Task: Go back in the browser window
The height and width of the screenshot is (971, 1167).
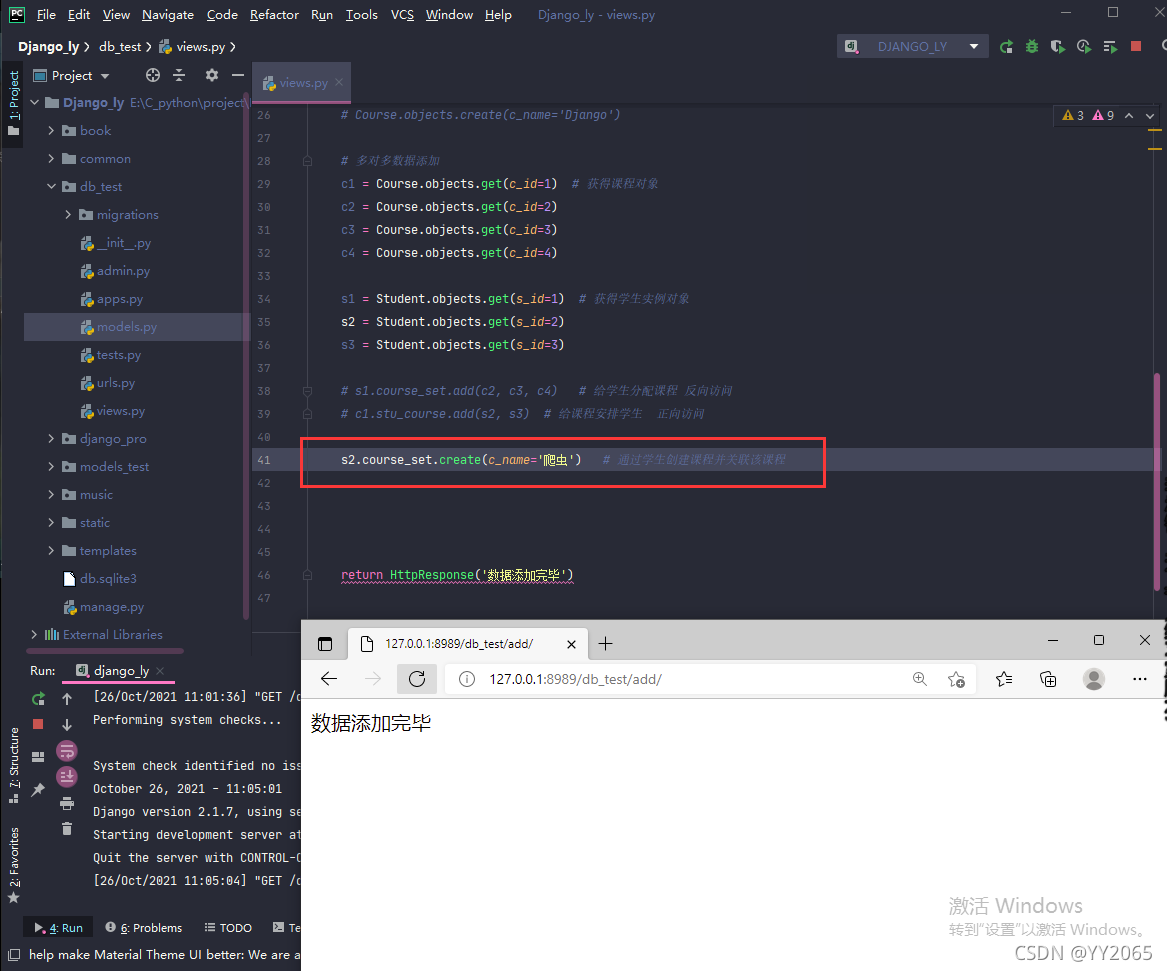Action: pyautogui.click(x=329, y=679)
